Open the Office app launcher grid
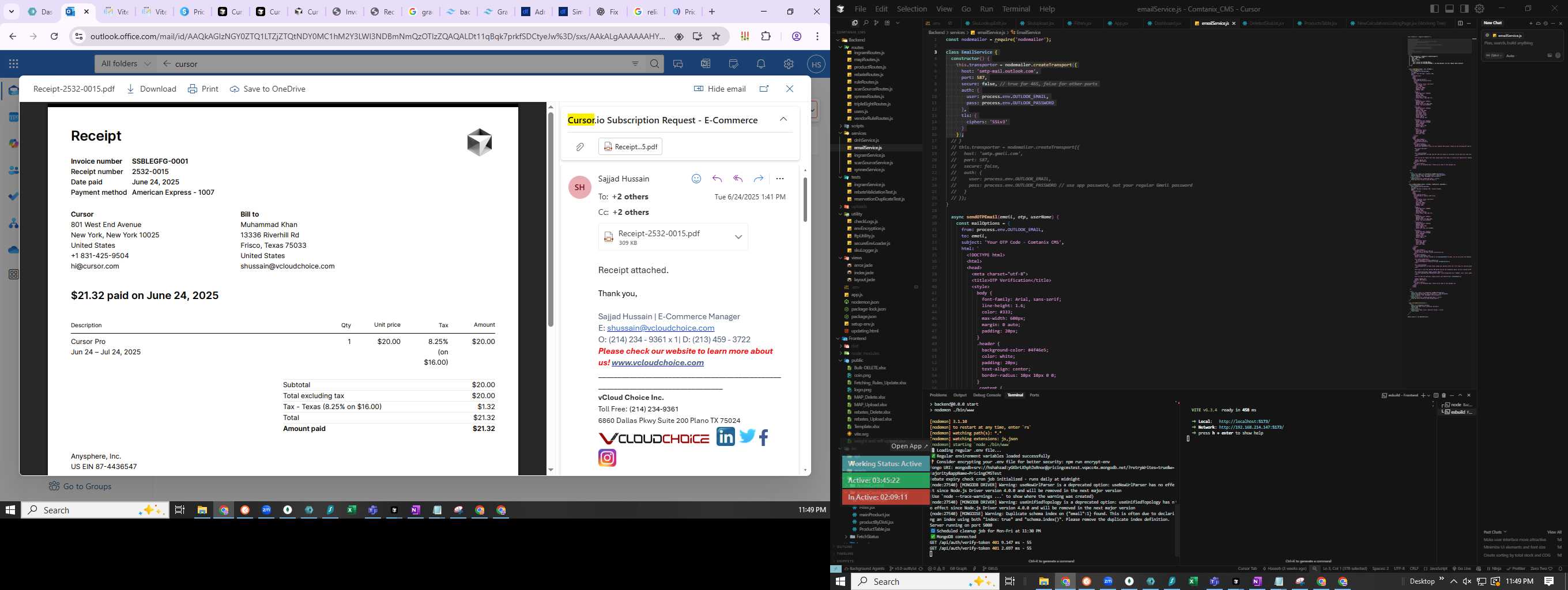Screen dimensions: 1568x590 point(13,64)
